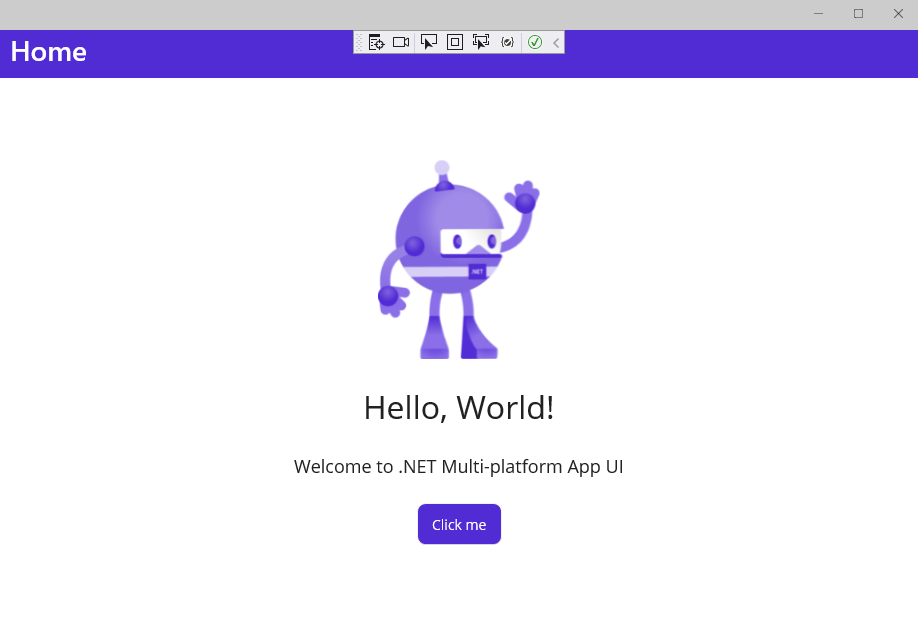
Task: Open the binding failures braces indicator
Action: click(508, 42)
